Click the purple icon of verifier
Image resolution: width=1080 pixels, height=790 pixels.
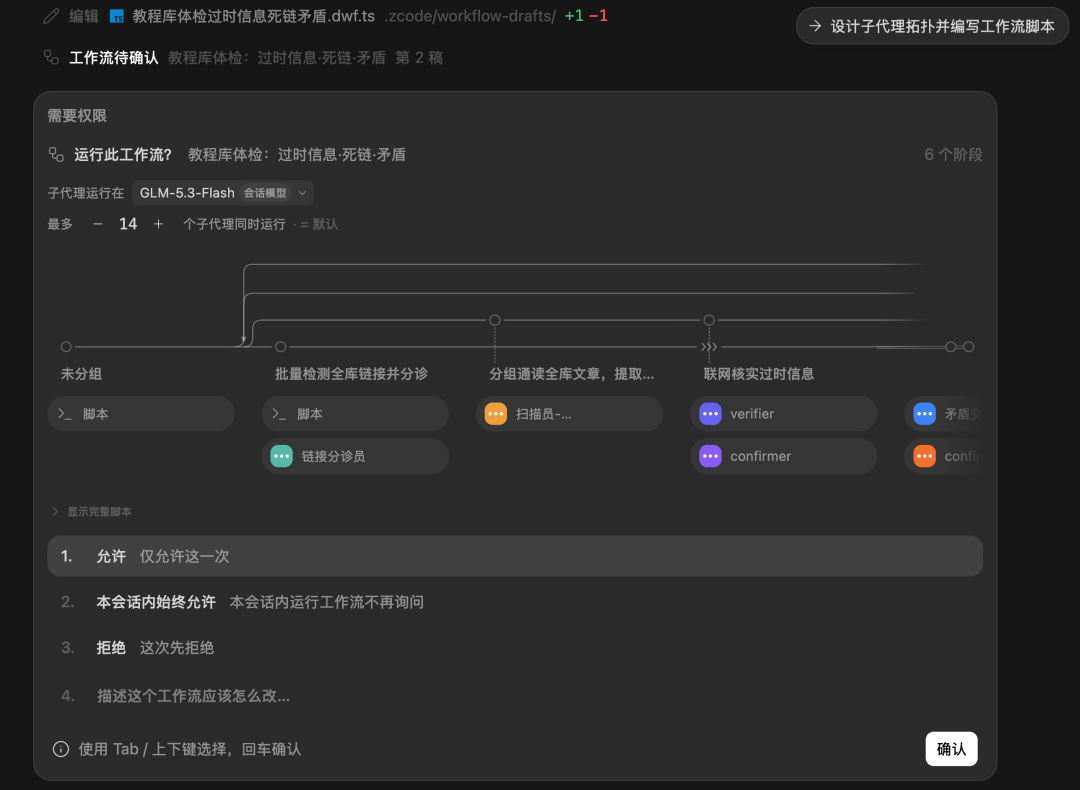coord(710,413)
